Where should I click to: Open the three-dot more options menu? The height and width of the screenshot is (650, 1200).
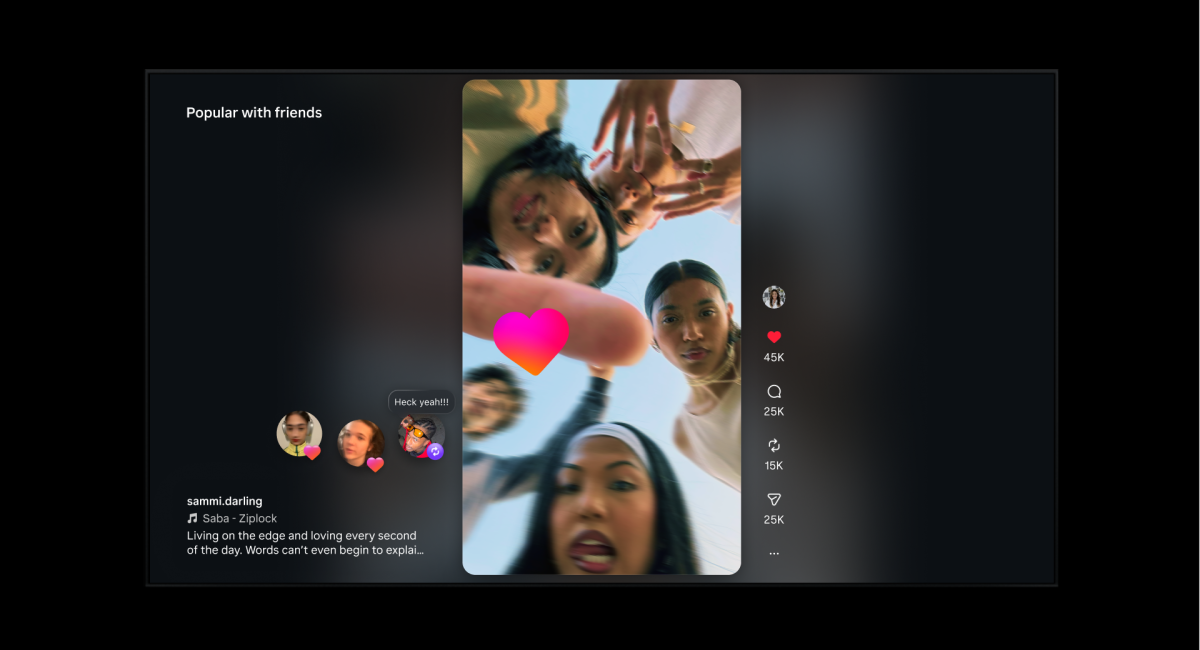tap(773, 553)
